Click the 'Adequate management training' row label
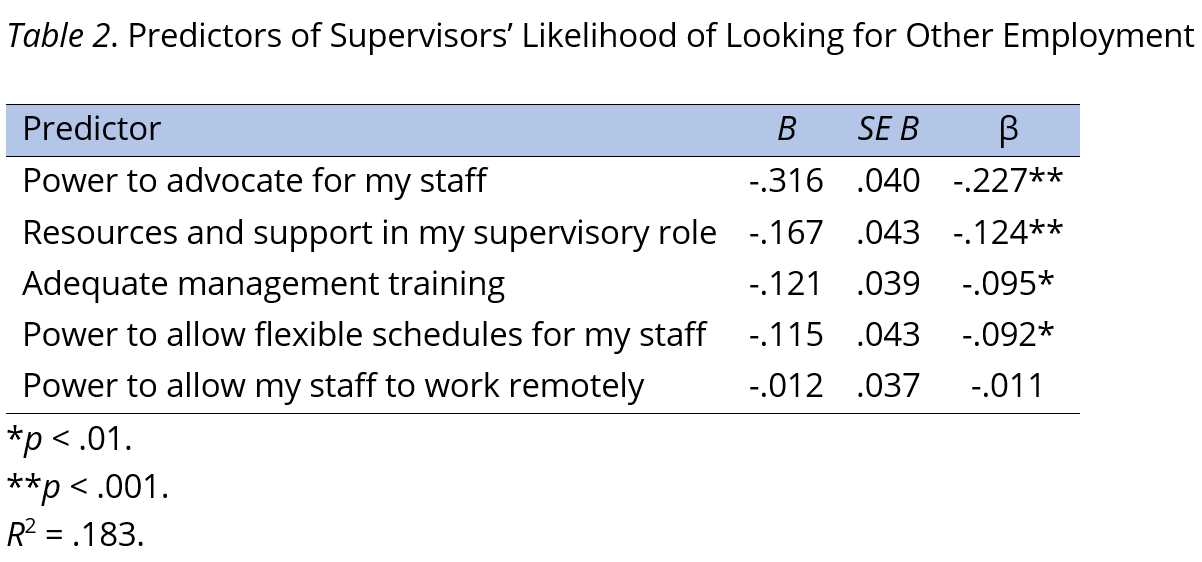The image size is (1202, 562). click(263, 284)
